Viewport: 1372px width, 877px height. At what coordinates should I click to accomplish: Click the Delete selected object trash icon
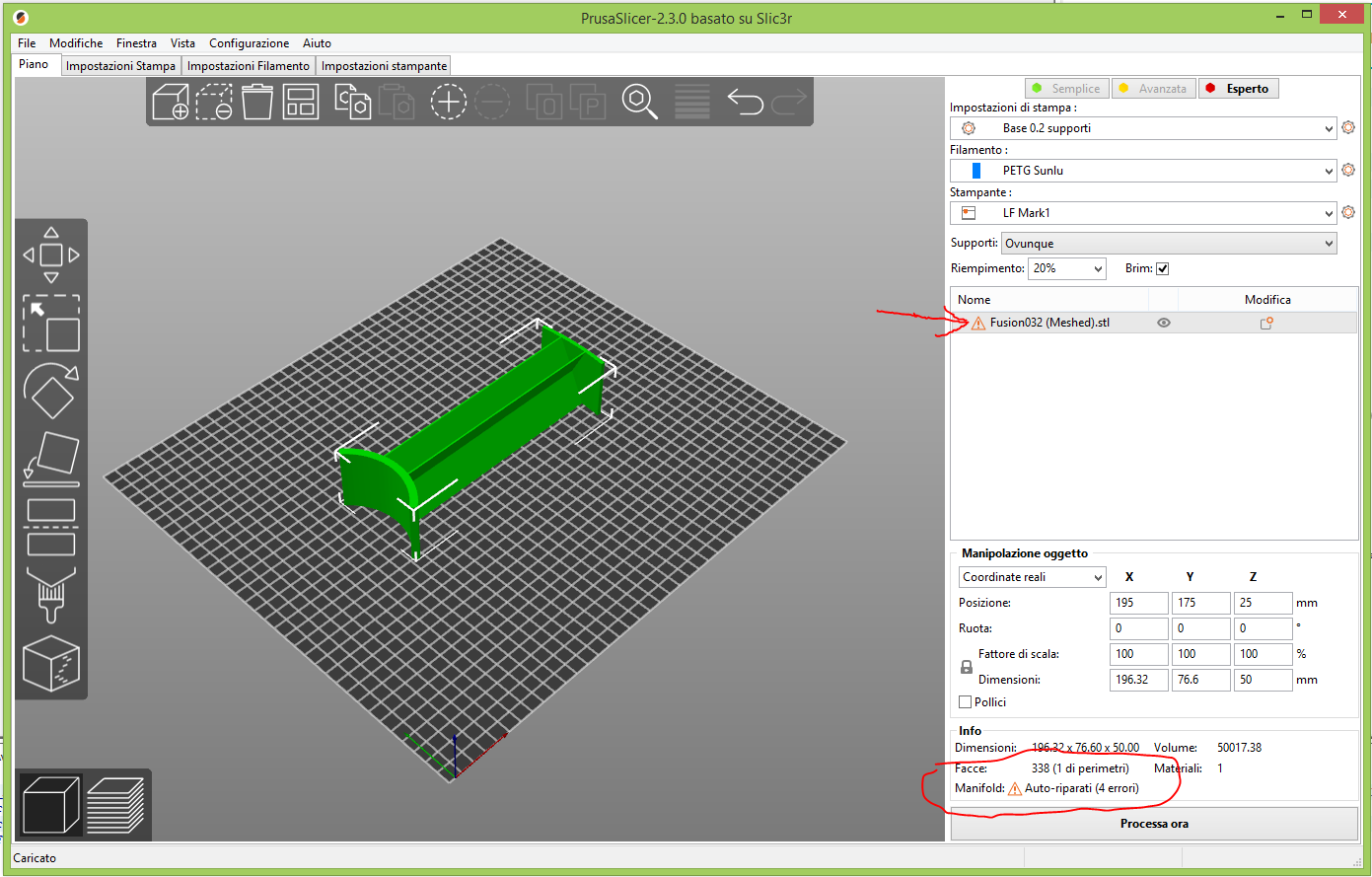click(x=257, y=102)
